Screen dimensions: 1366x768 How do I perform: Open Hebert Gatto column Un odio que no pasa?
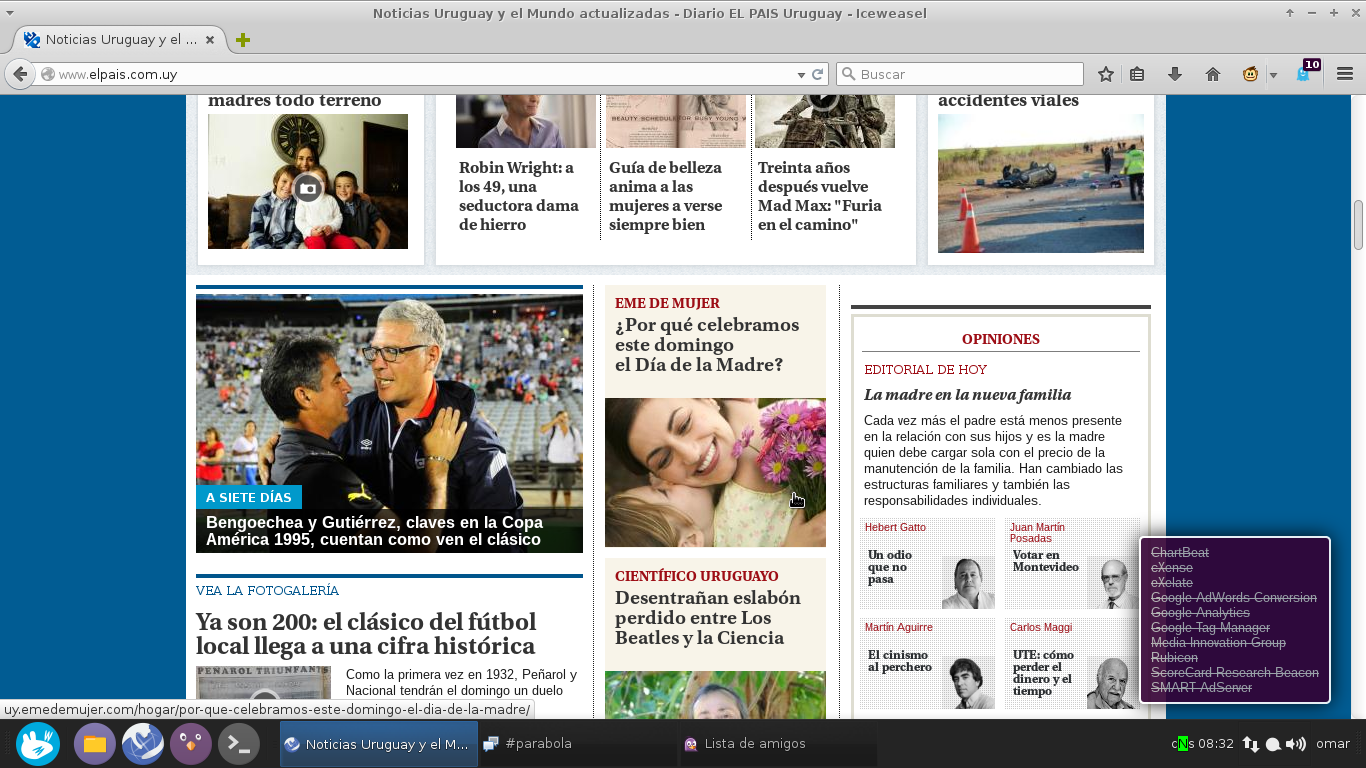(x=890, y=567)
